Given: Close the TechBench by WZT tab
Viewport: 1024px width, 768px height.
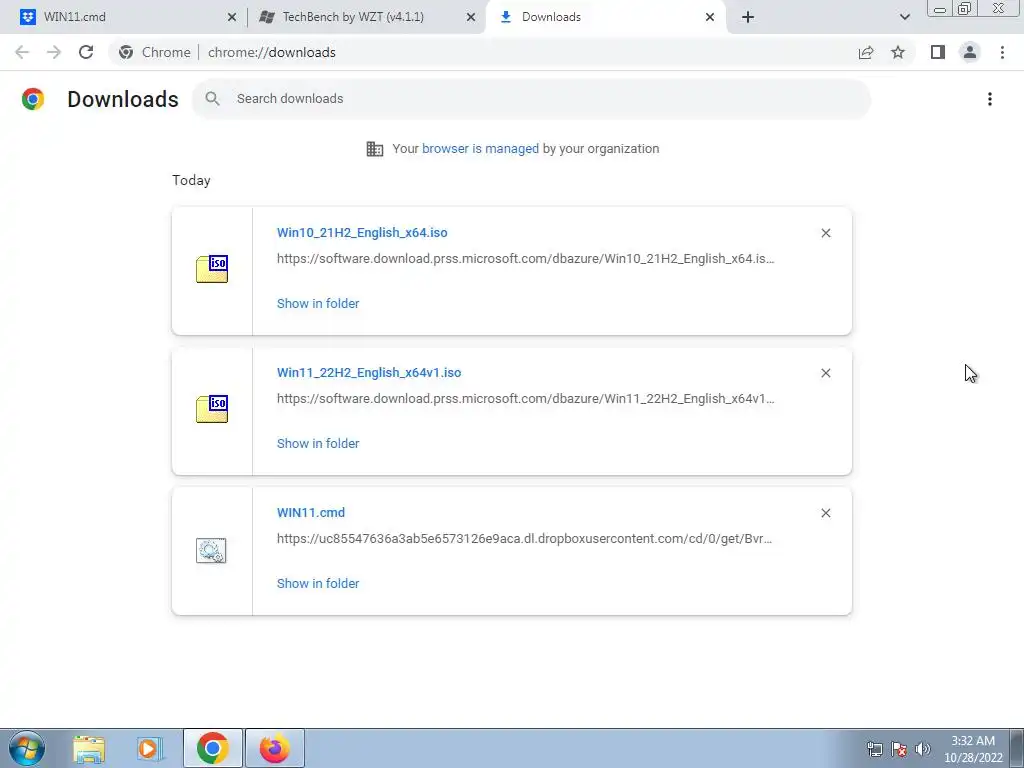Looking at the screenshot, I should pyautogui.click(x=471, y=17).
